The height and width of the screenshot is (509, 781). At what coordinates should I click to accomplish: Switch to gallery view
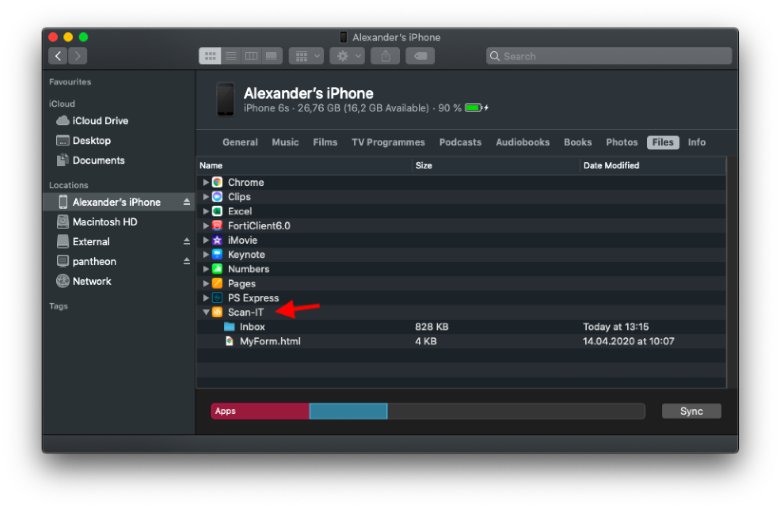pos(271,56)
